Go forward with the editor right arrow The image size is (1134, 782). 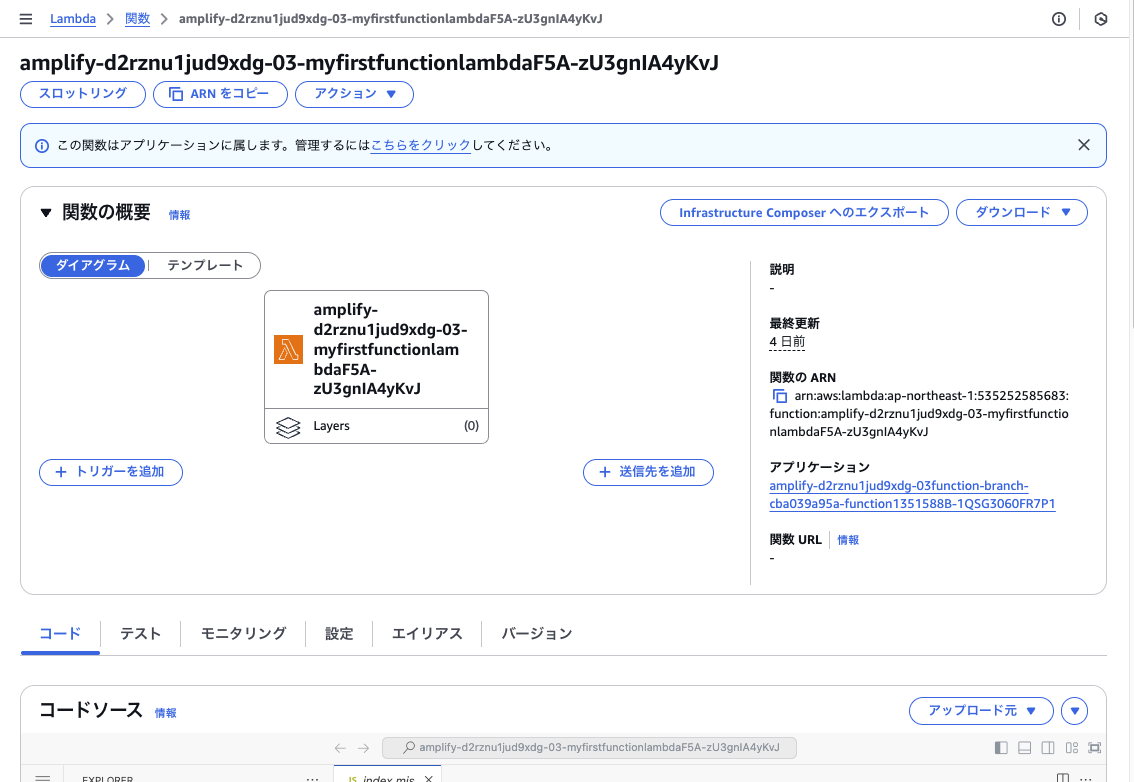(x=363, y=747)
